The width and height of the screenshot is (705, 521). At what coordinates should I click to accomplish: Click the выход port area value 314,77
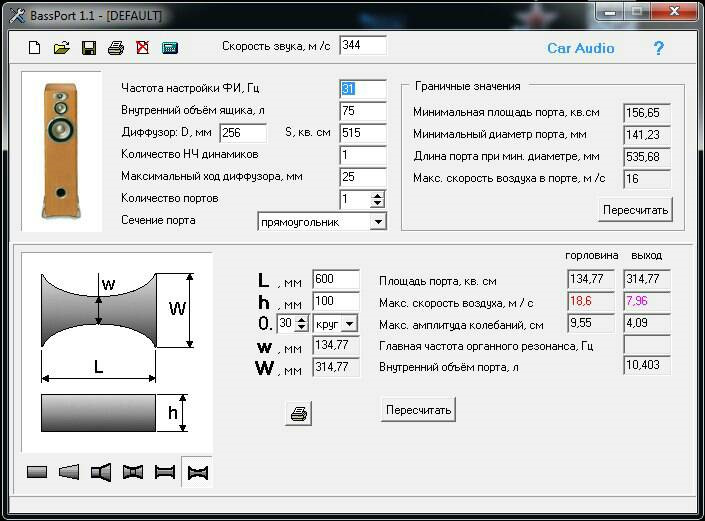(647, 279)
